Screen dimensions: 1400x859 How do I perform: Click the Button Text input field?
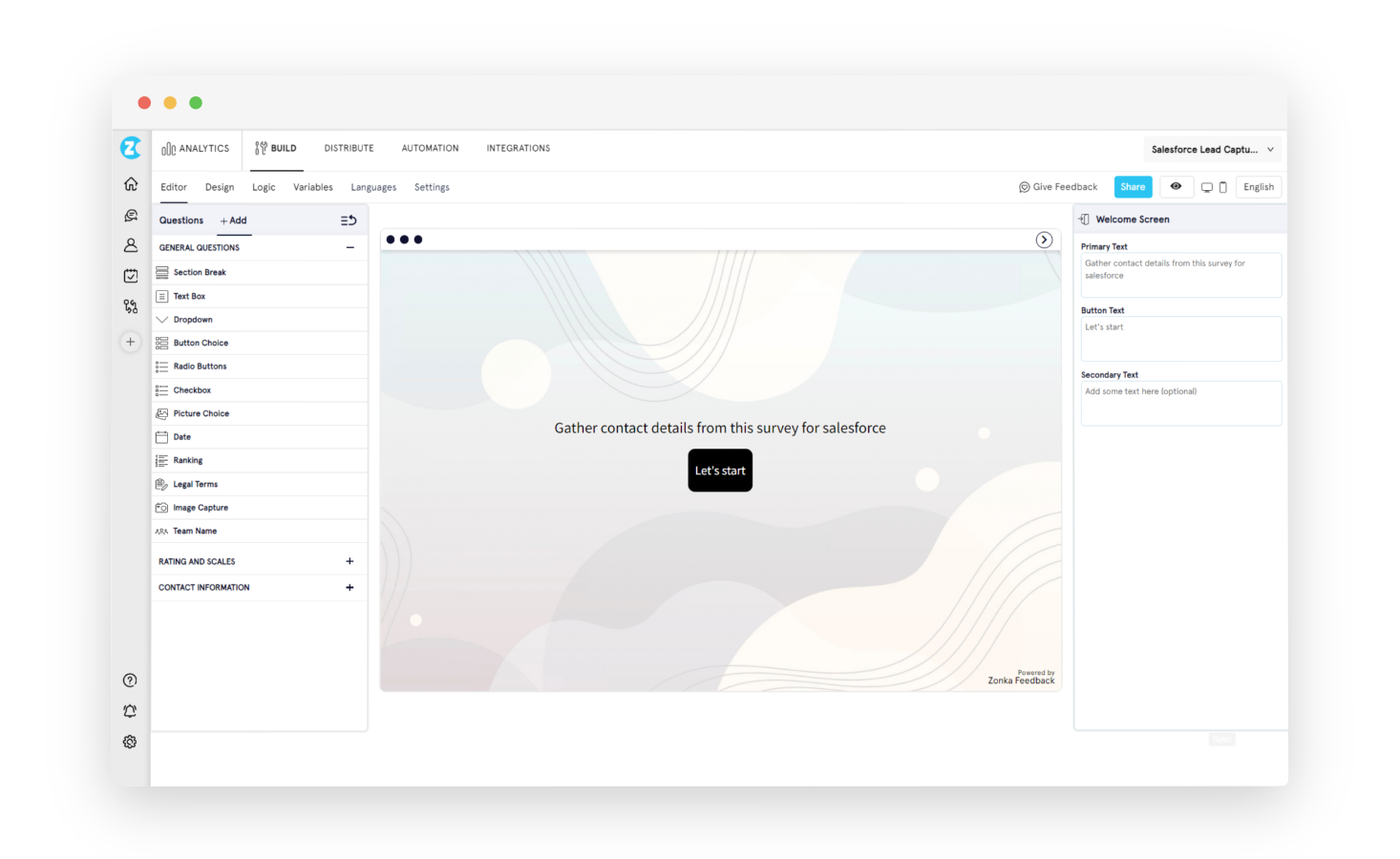(x=1180, y=338)
